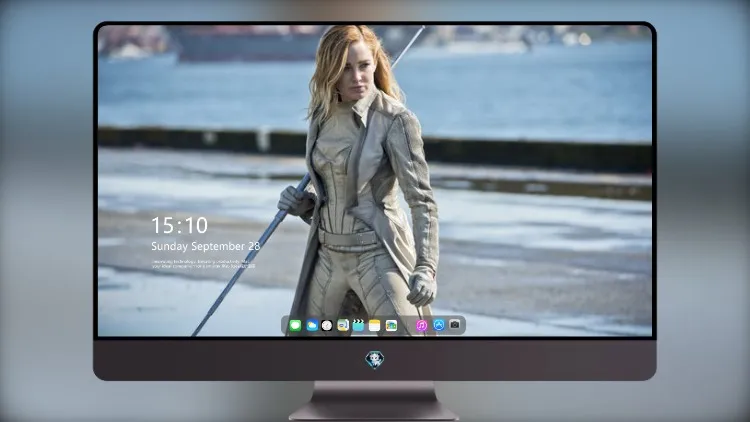The height and width of the screenshot is (422, 750).
Task: Click the woman's belt buckle in wallpaper
Action: click(x=348, y=239)
